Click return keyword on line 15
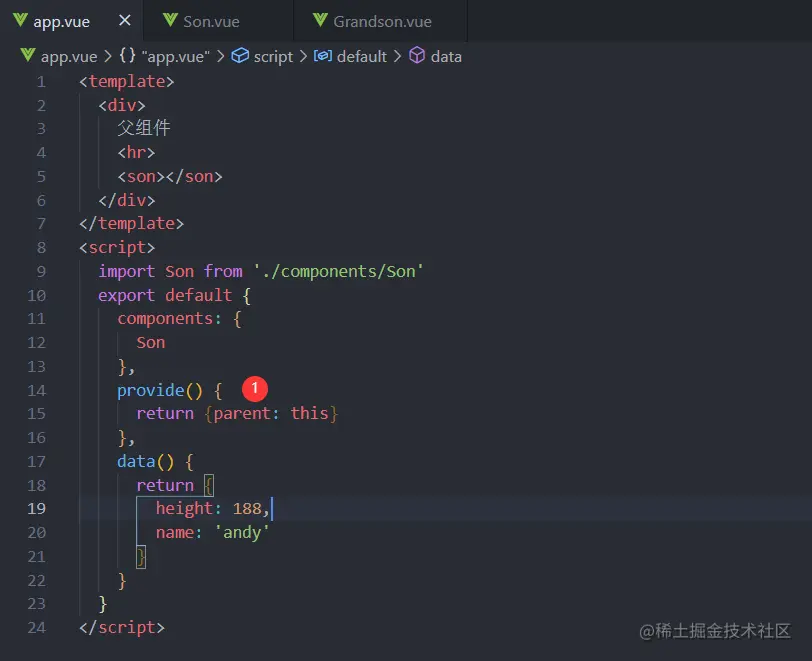This screenshot has height=661, width=812. point(165,414)
